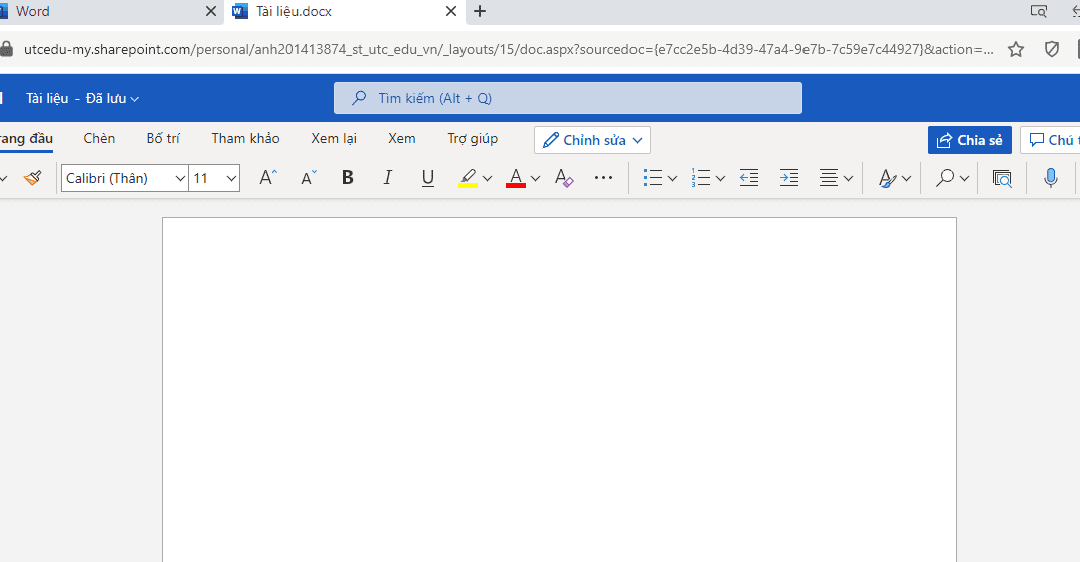This screenshot has height=562, width=1080.
Task: Open the comments button
Action: 1050,140
